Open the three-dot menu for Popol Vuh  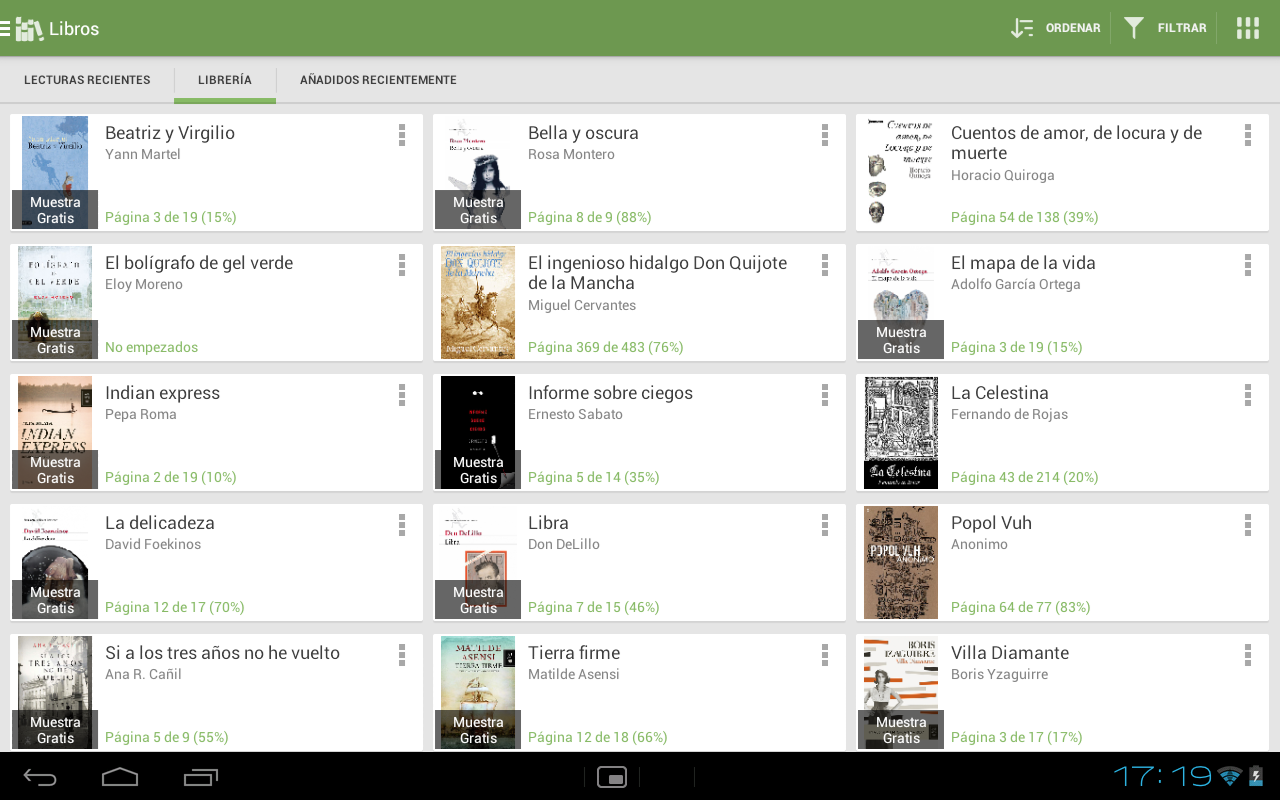click(x=1248, y=525)
